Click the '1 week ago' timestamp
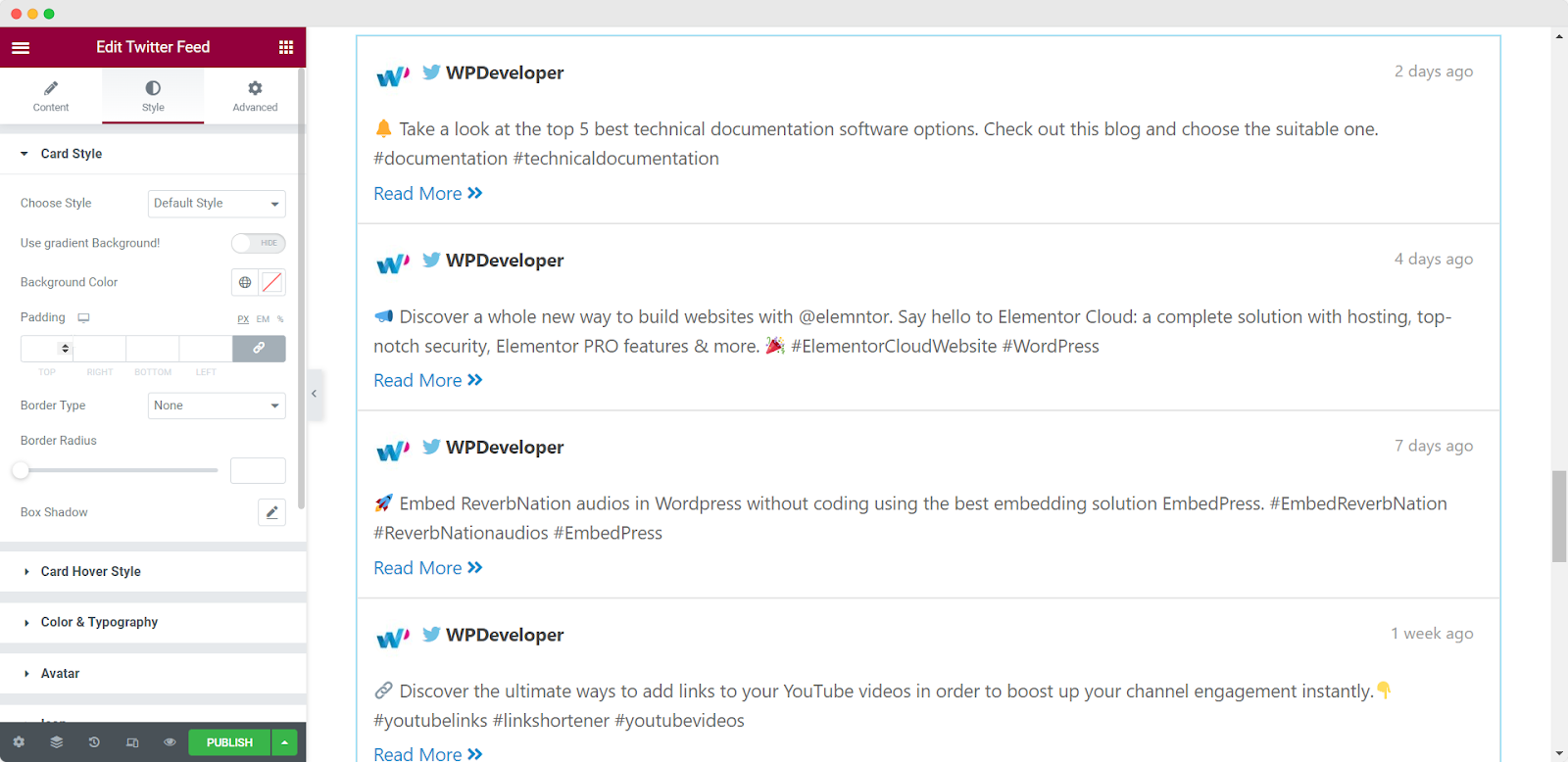1568x762 pixels. 1432,634
